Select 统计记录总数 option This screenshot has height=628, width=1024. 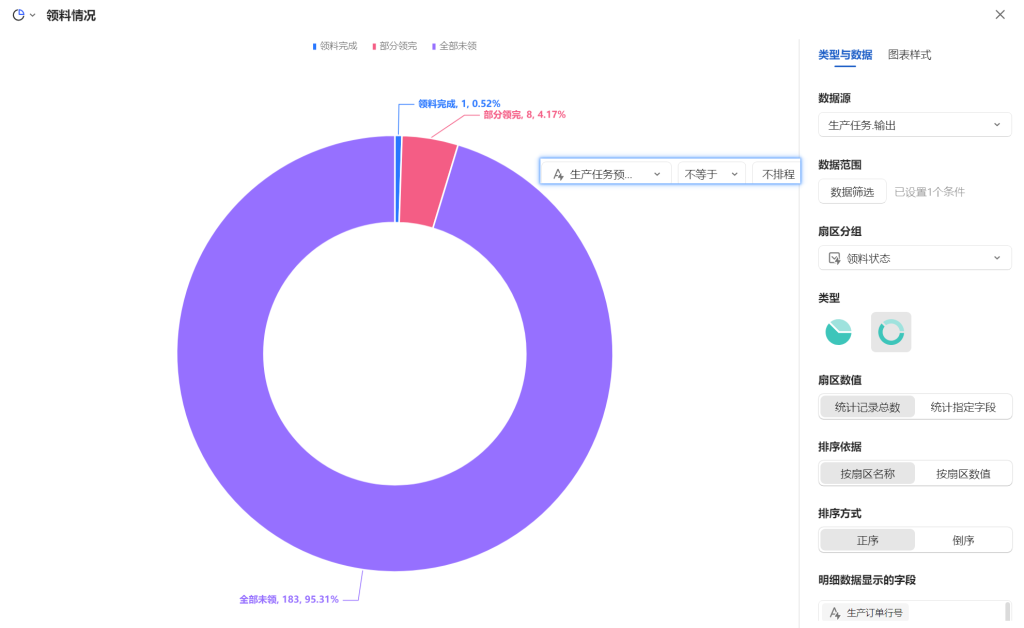point(867,407)
